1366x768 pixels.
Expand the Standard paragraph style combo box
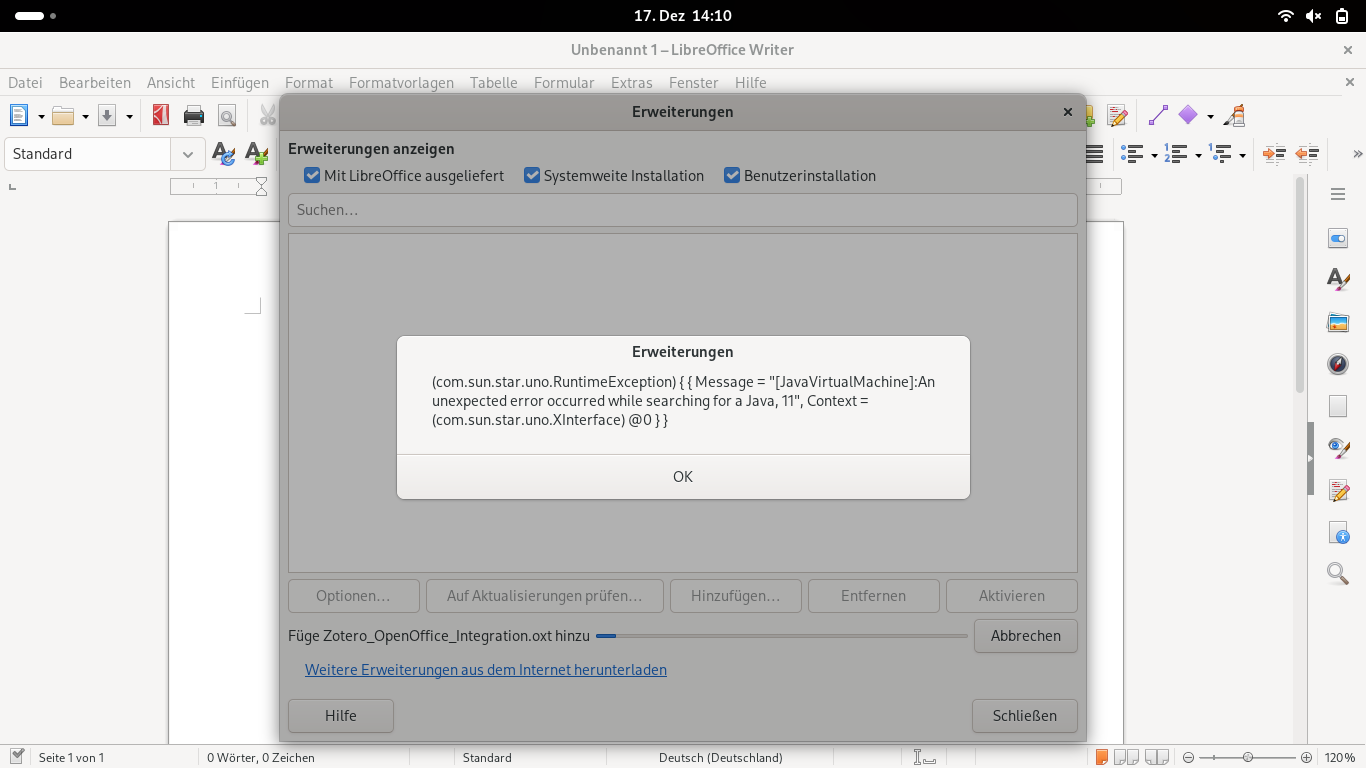[x=187, y=154]
